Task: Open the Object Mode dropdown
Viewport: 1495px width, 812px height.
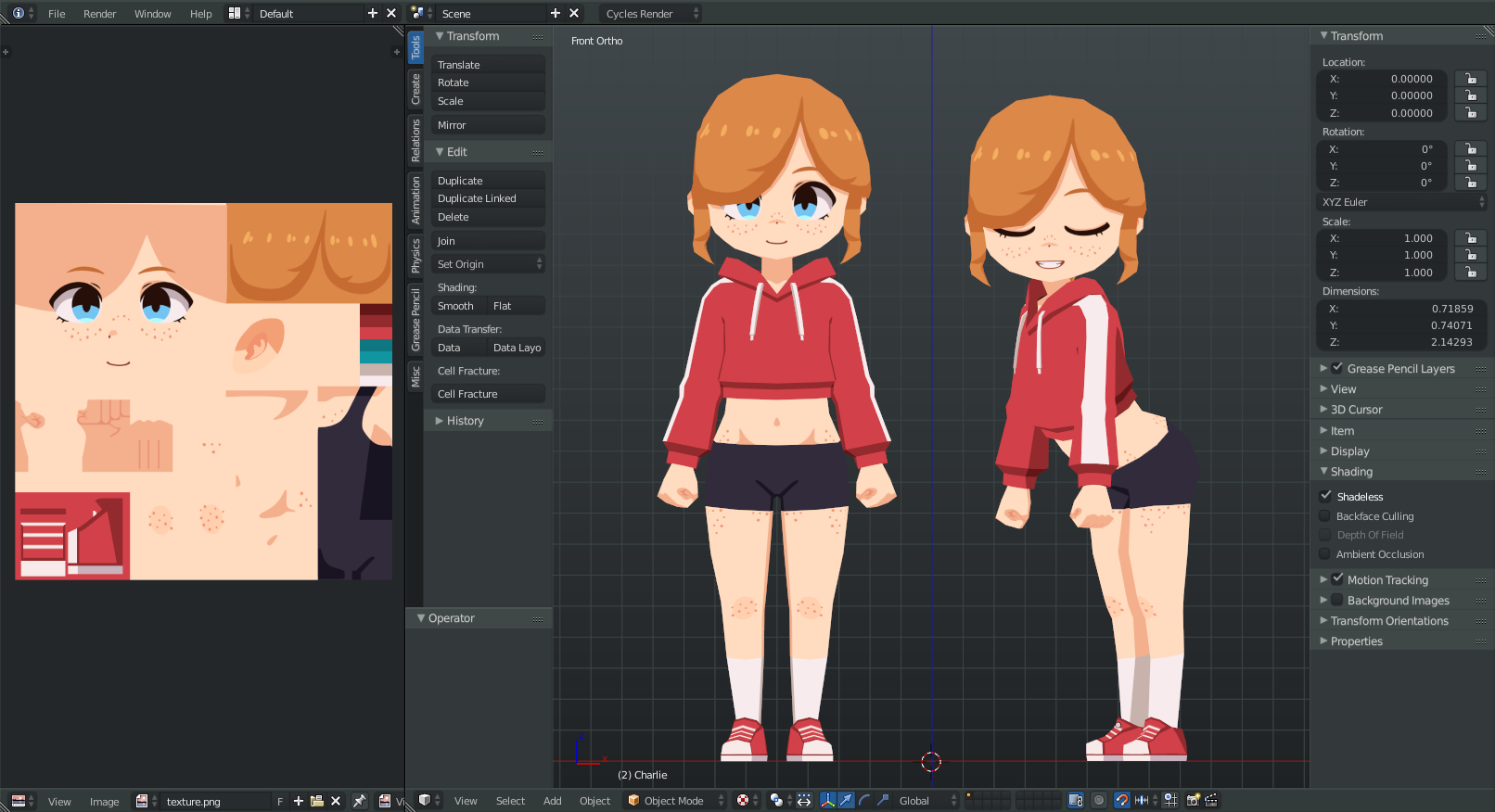Action: click(x=676, y=801)
